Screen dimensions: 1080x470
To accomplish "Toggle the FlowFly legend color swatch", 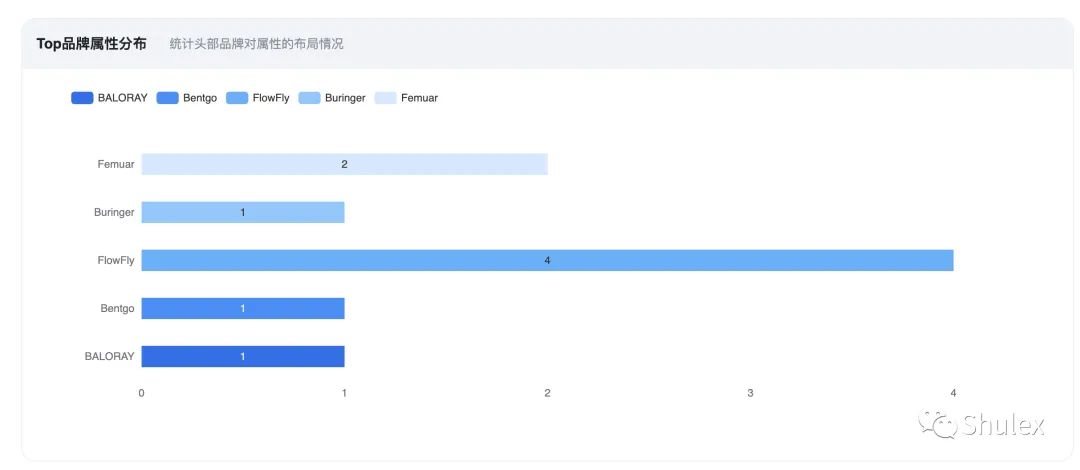I will 237,98.
